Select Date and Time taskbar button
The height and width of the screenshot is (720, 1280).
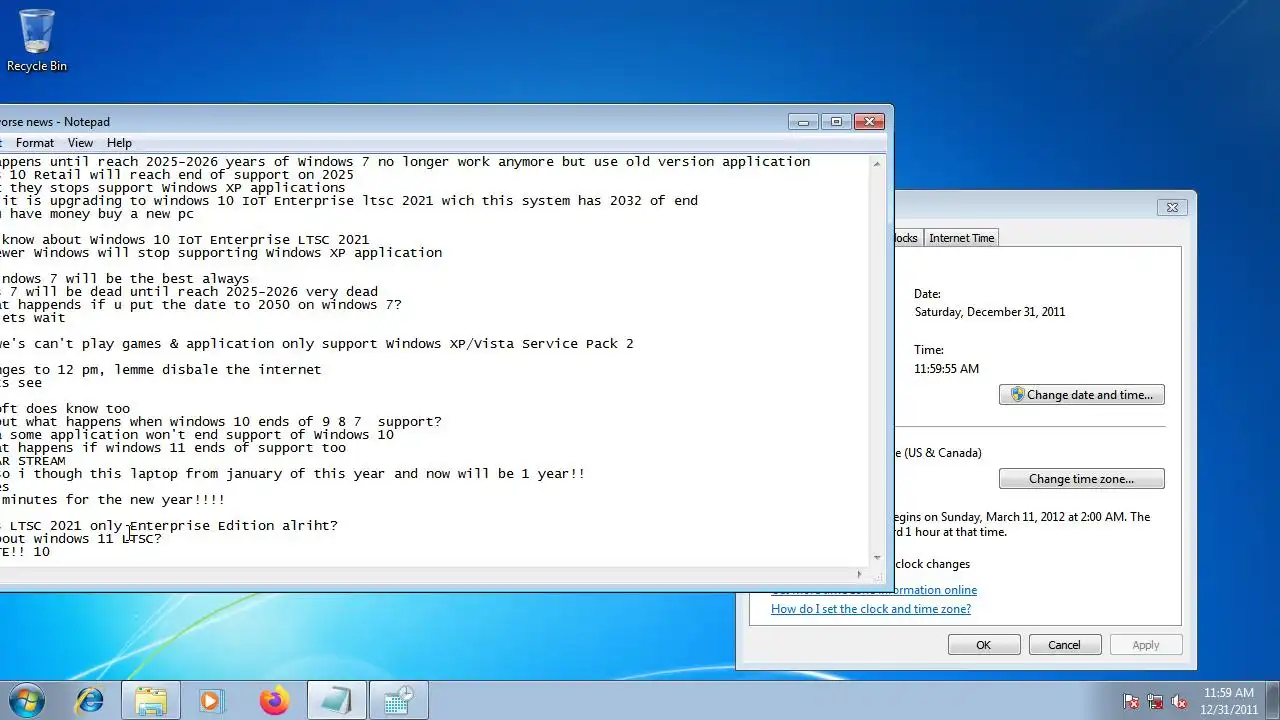tap(398, 700)
